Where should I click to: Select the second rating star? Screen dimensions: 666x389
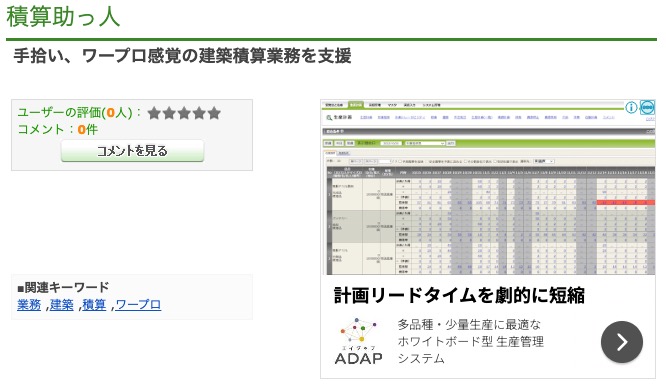pos(169,113)
